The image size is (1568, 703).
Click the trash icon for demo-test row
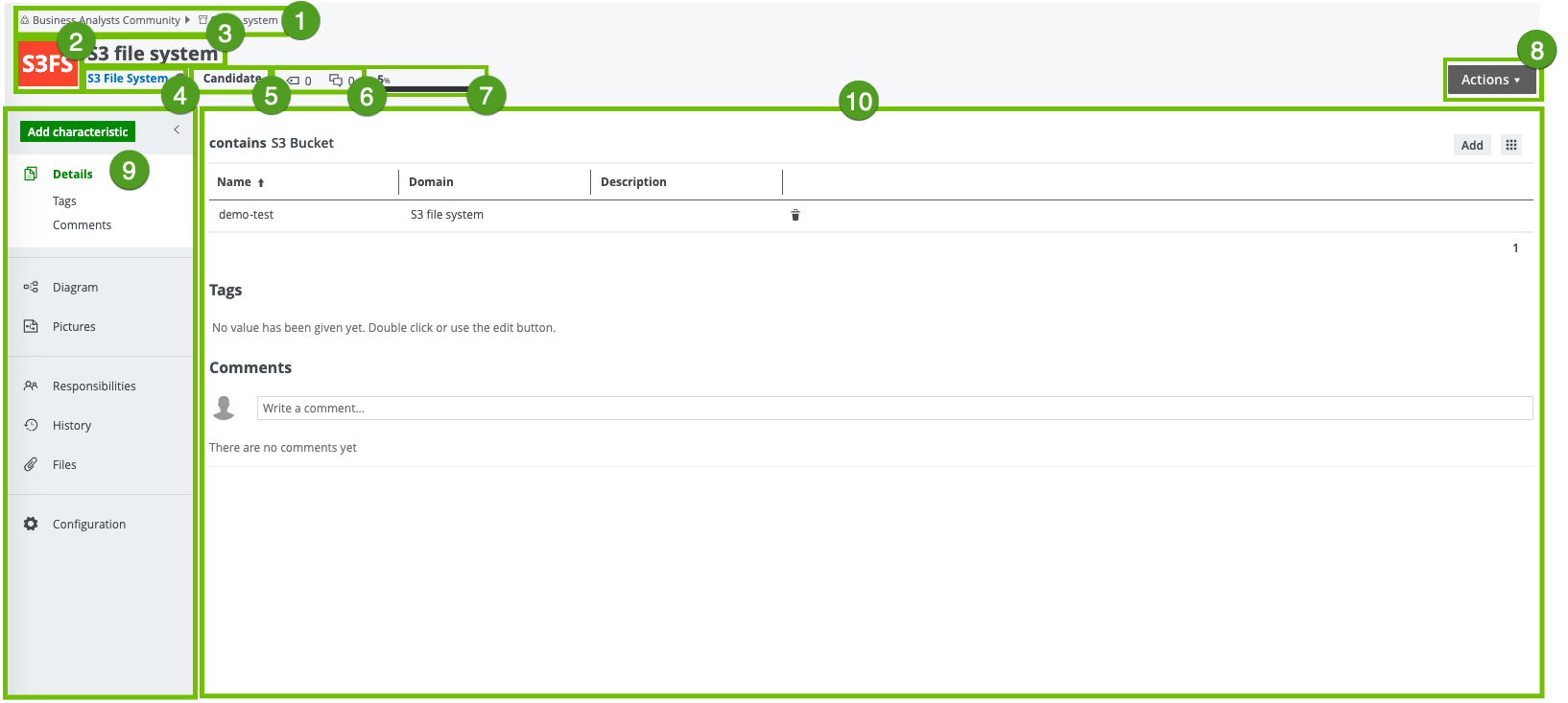coord(795,215)
